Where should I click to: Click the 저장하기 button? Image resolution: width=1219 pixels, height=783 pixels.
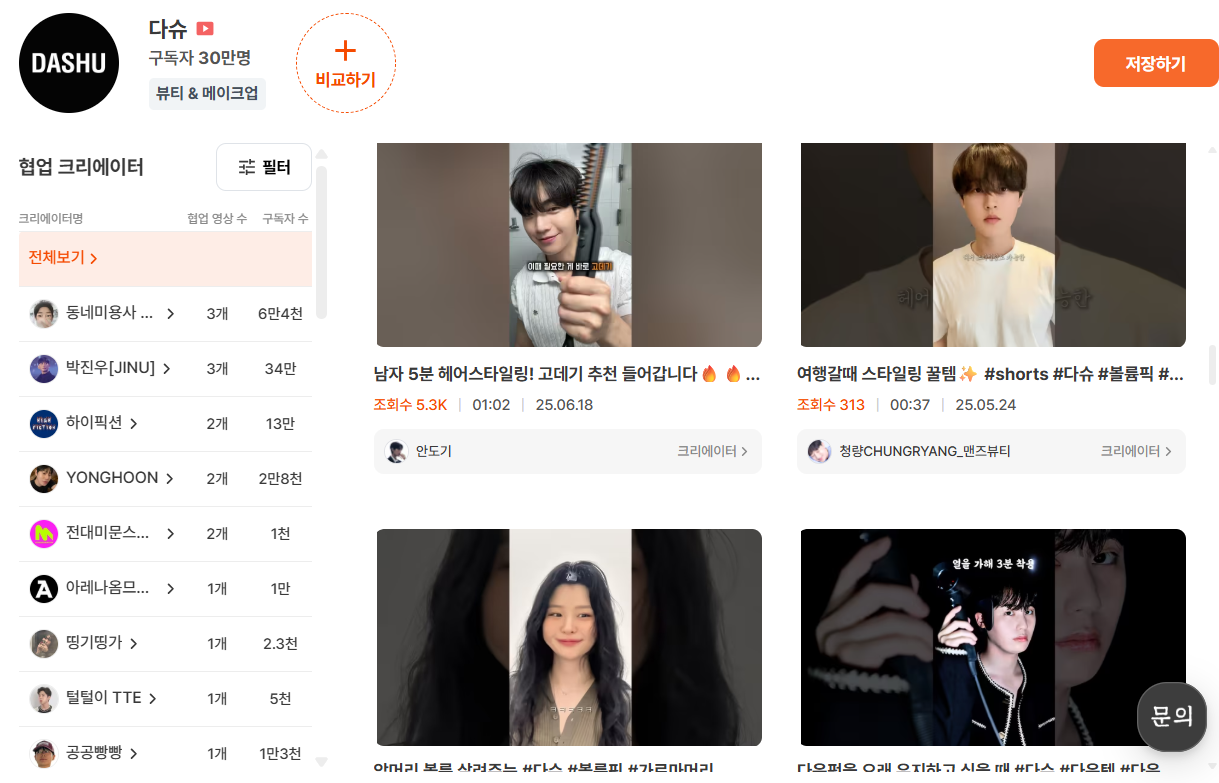[1155, 63]
